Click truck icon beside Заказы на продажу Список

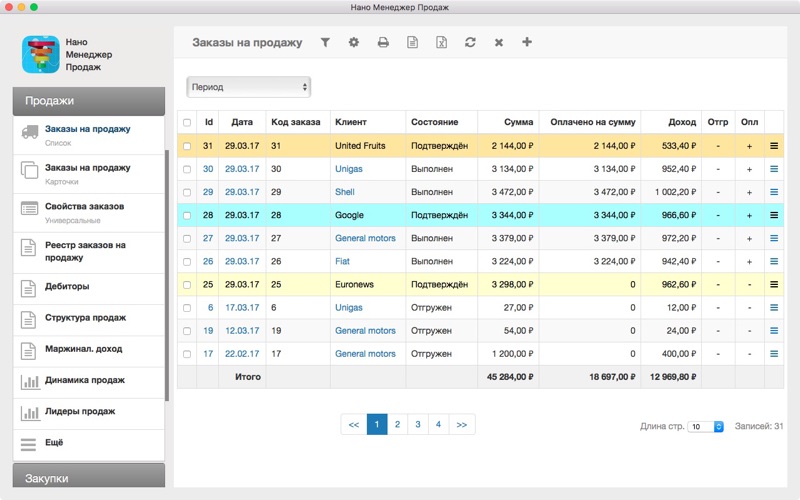[x=30, y=132]
